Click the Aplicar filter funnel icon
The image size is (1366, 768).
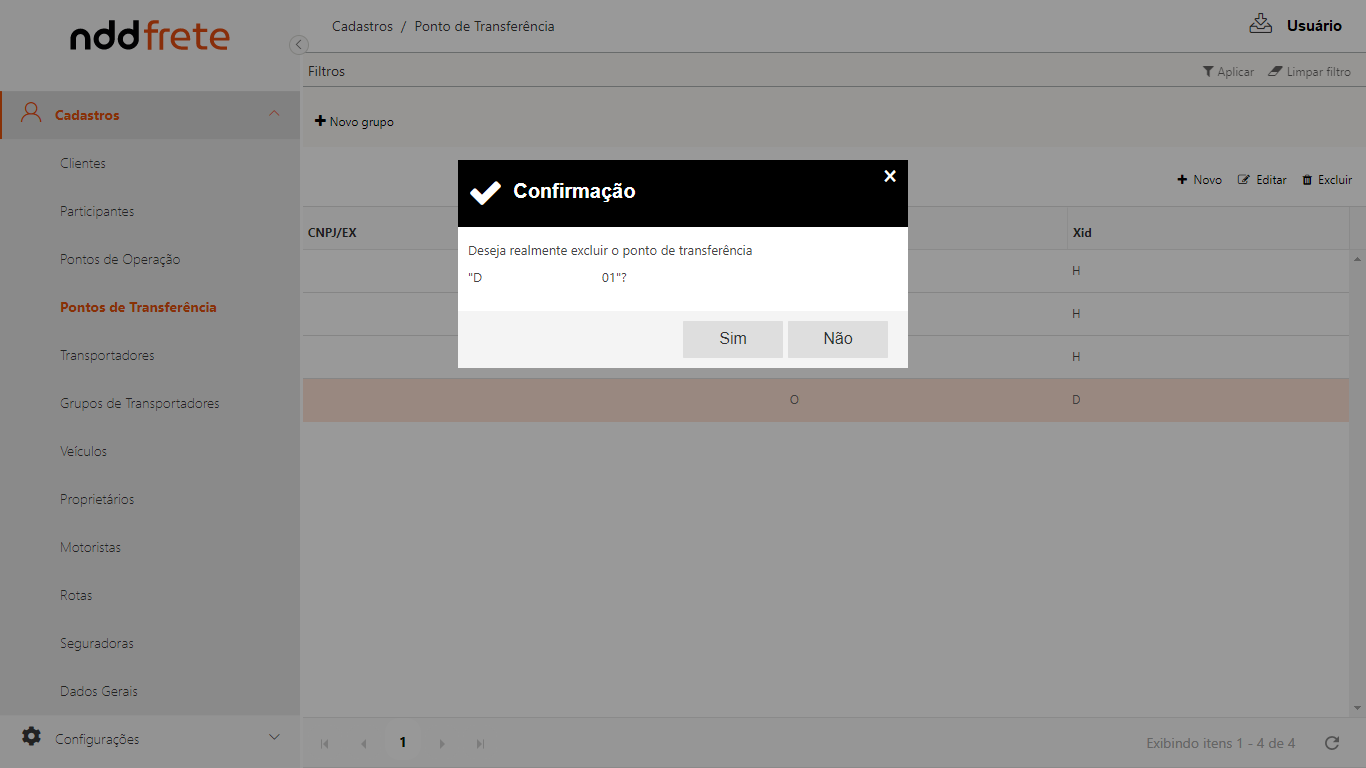point(1208,72)
